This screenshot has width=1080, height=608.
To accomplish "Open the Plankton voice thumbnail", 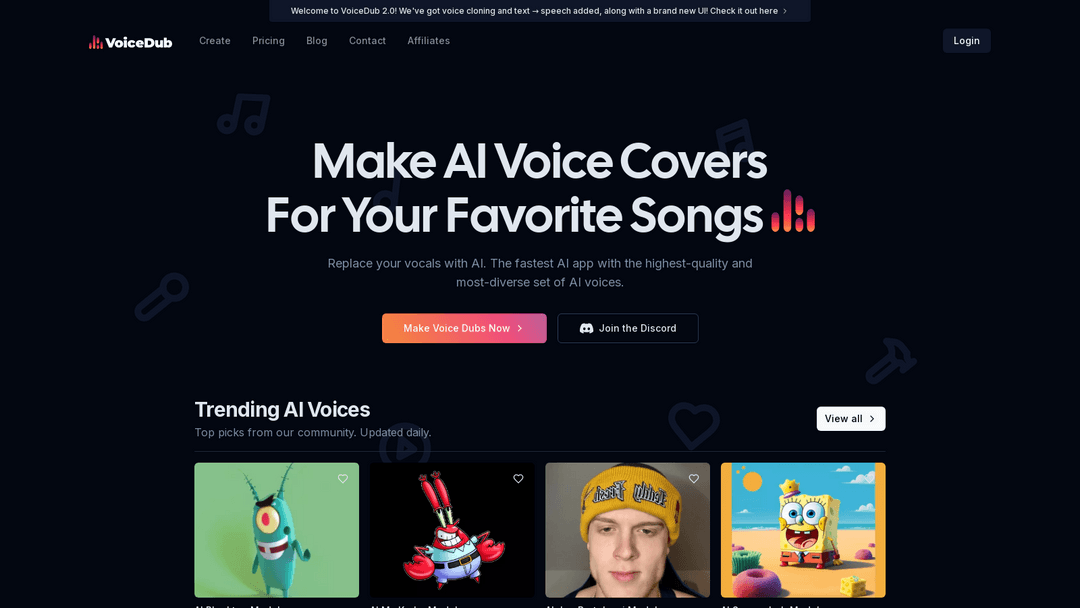I will click(277, 530).
